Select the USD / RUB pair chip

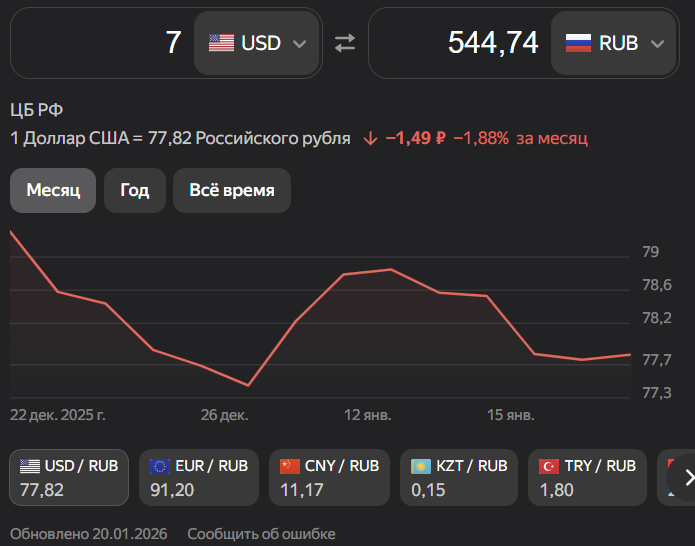69,477
